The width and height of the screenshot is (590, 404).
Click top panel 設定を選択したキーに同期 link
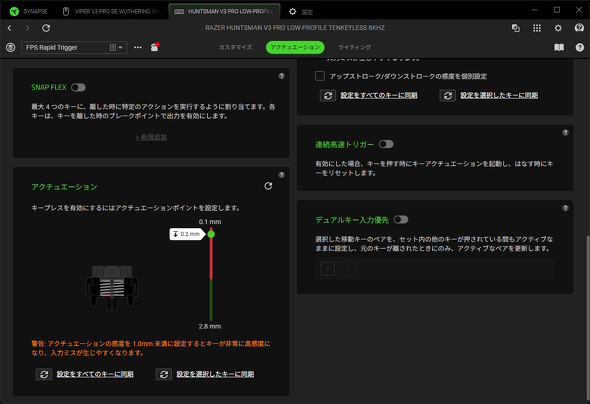click(x=499, y=95)
